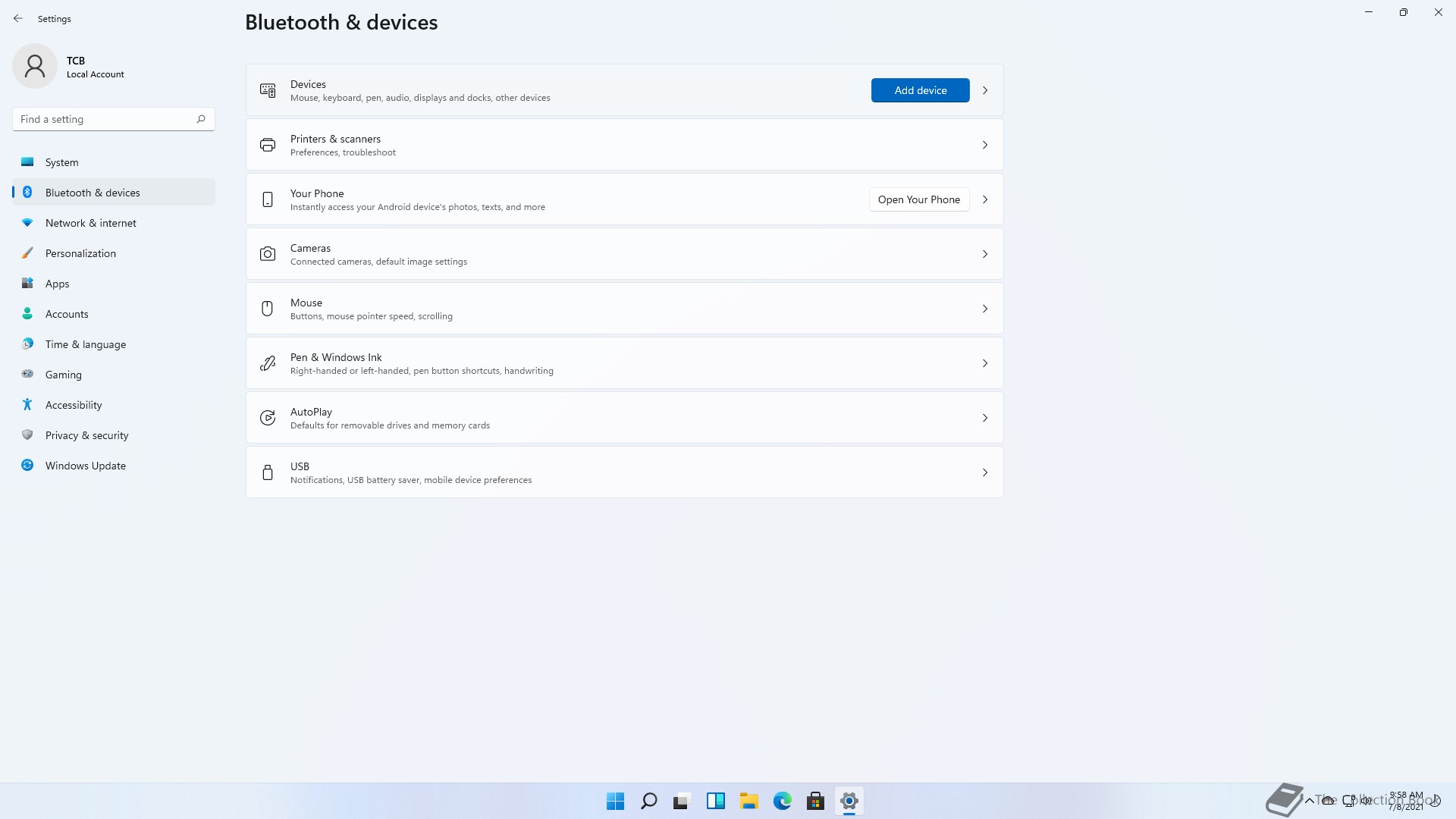Click the printer icon in Printers & scanners
The image size is (1456, 819).
click(x=268, y=145)
